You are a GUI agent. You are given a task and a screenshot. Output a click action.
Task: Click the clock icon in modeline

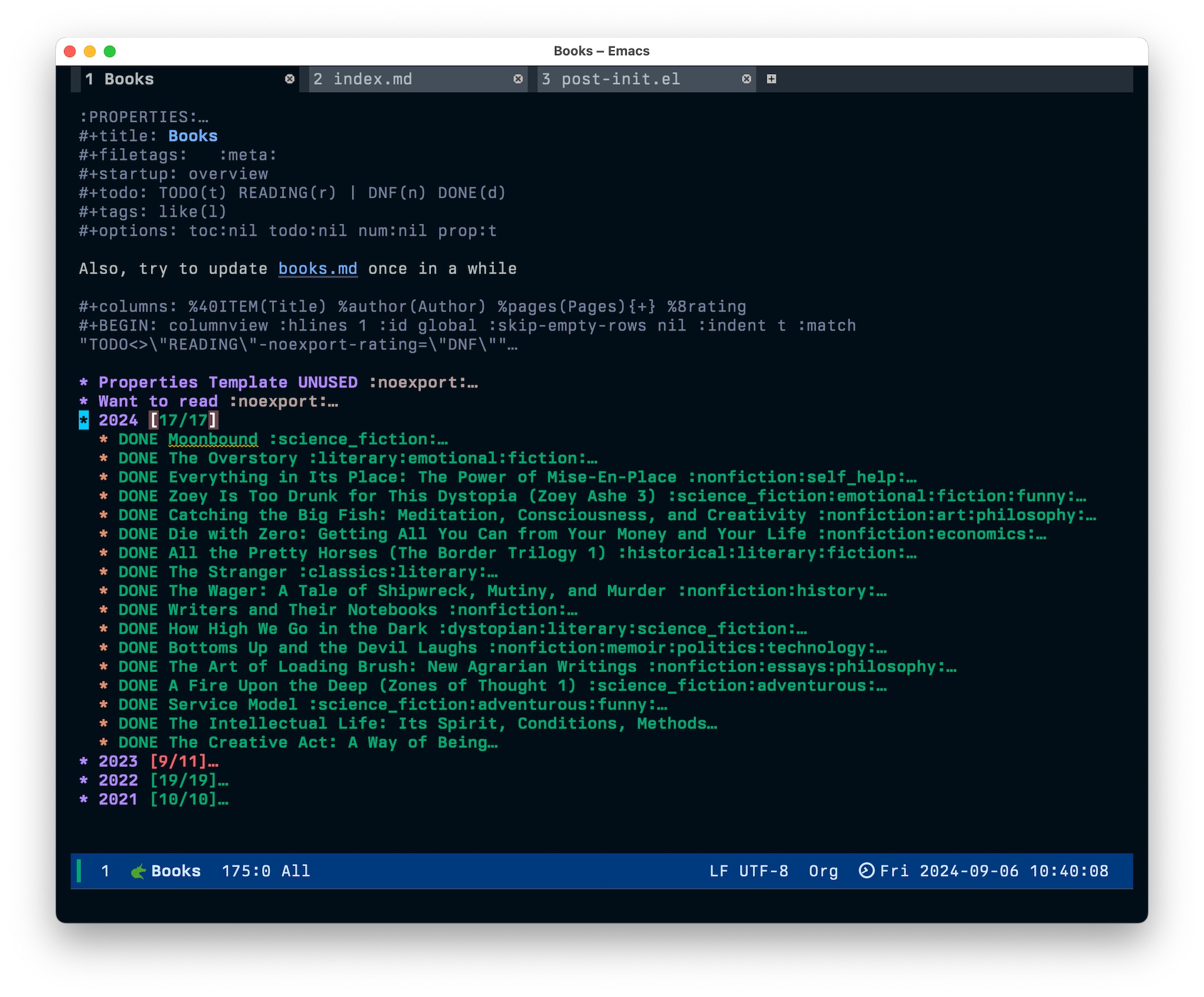tap(866, 871)
